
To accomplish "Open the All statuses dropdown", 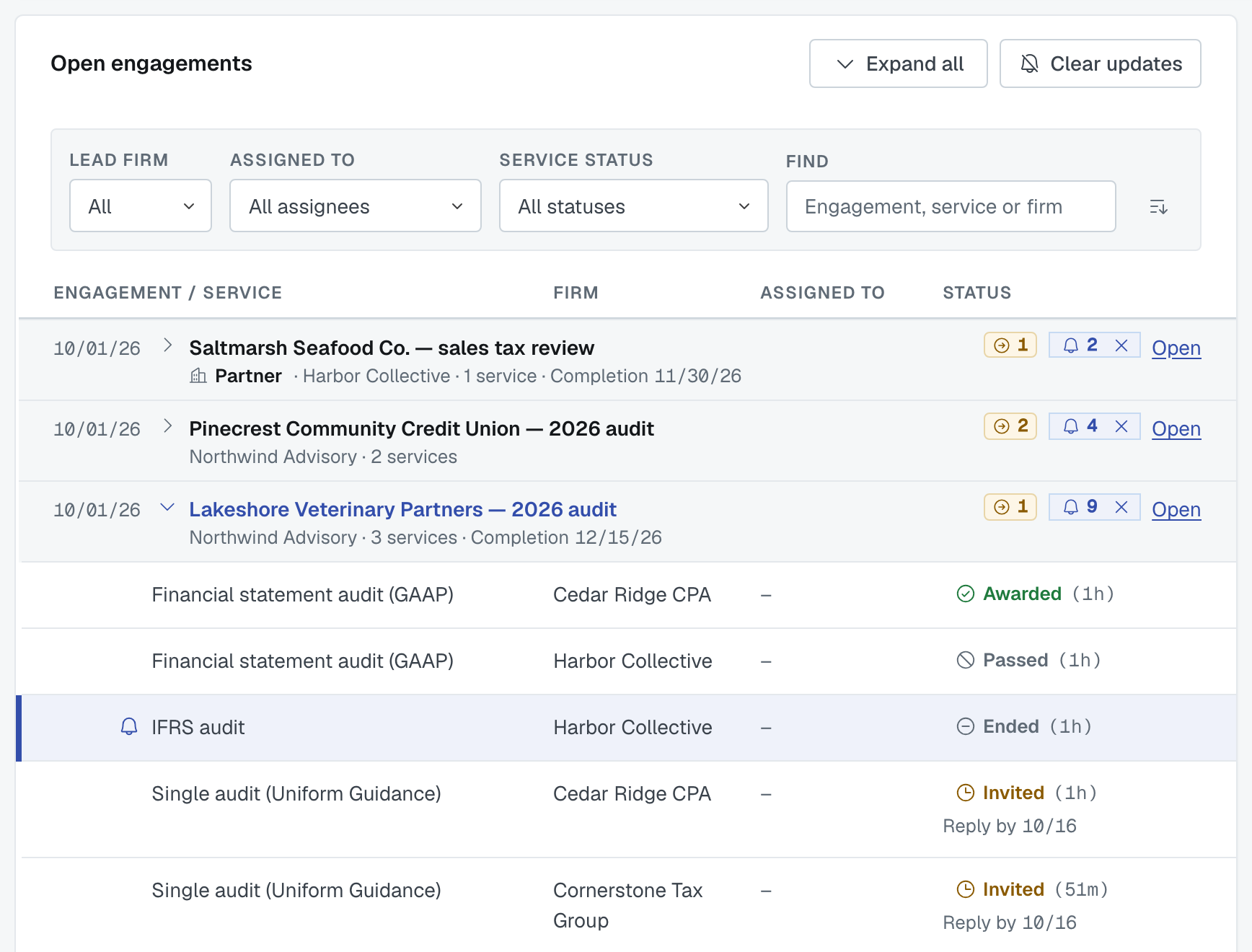I will coord(634,206).
